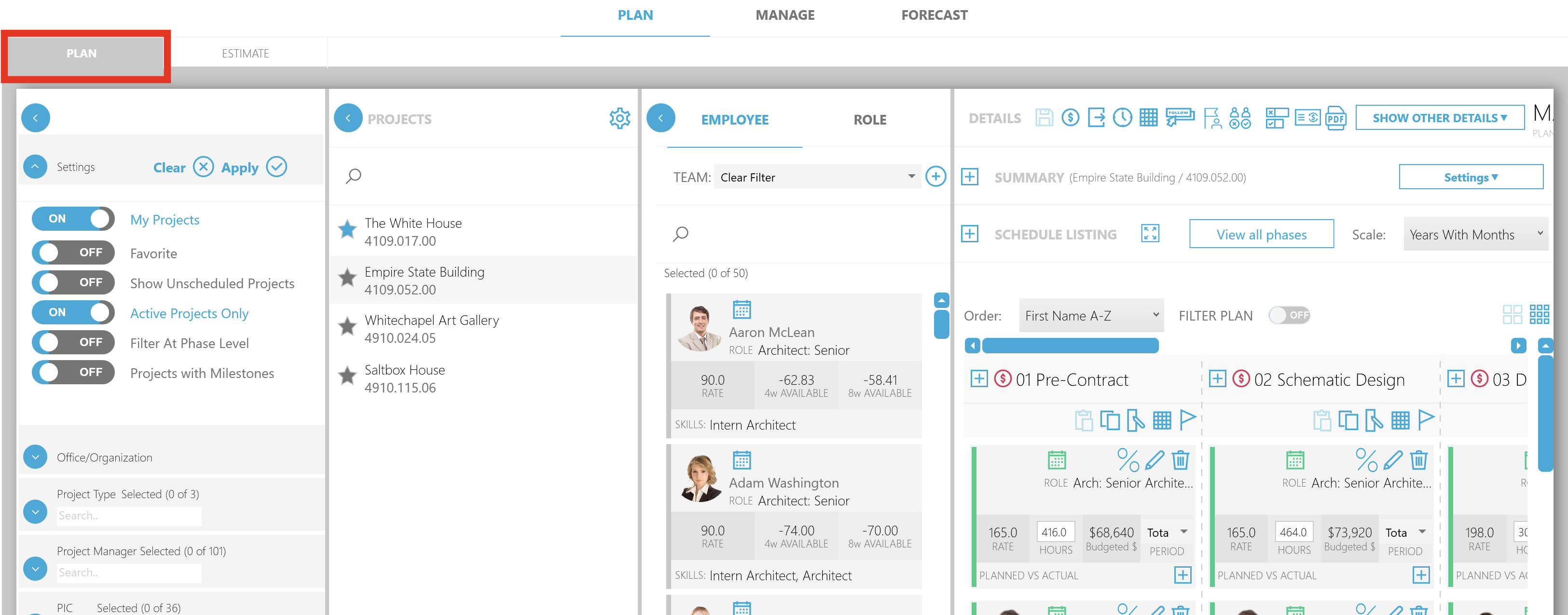The image size is (1568, 615).
Task: Open the time clock icon in Details toolbar
Action: click(1123, 117)
